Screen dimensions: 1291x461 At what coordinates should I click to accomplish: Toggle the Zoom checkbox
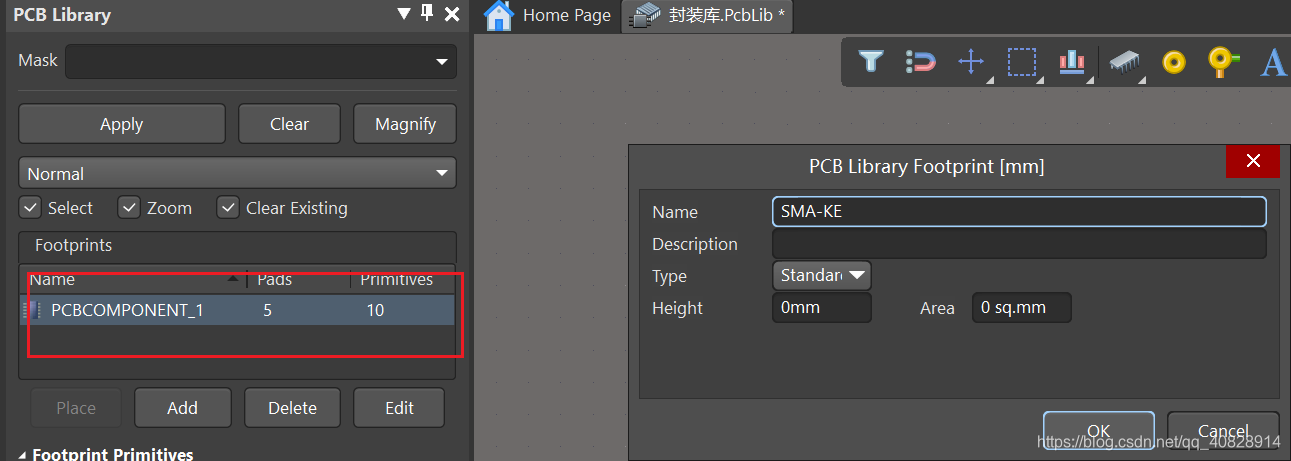pyautogui.click(x=128, y=208)
